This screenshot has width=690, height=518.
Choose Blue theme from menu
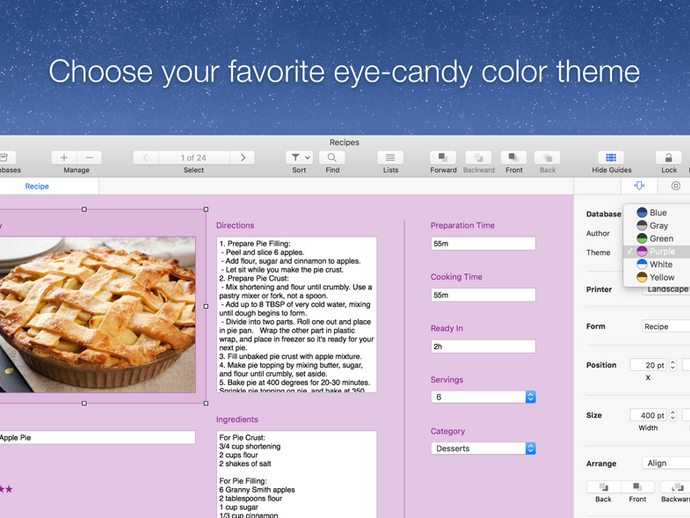(657, 213)
